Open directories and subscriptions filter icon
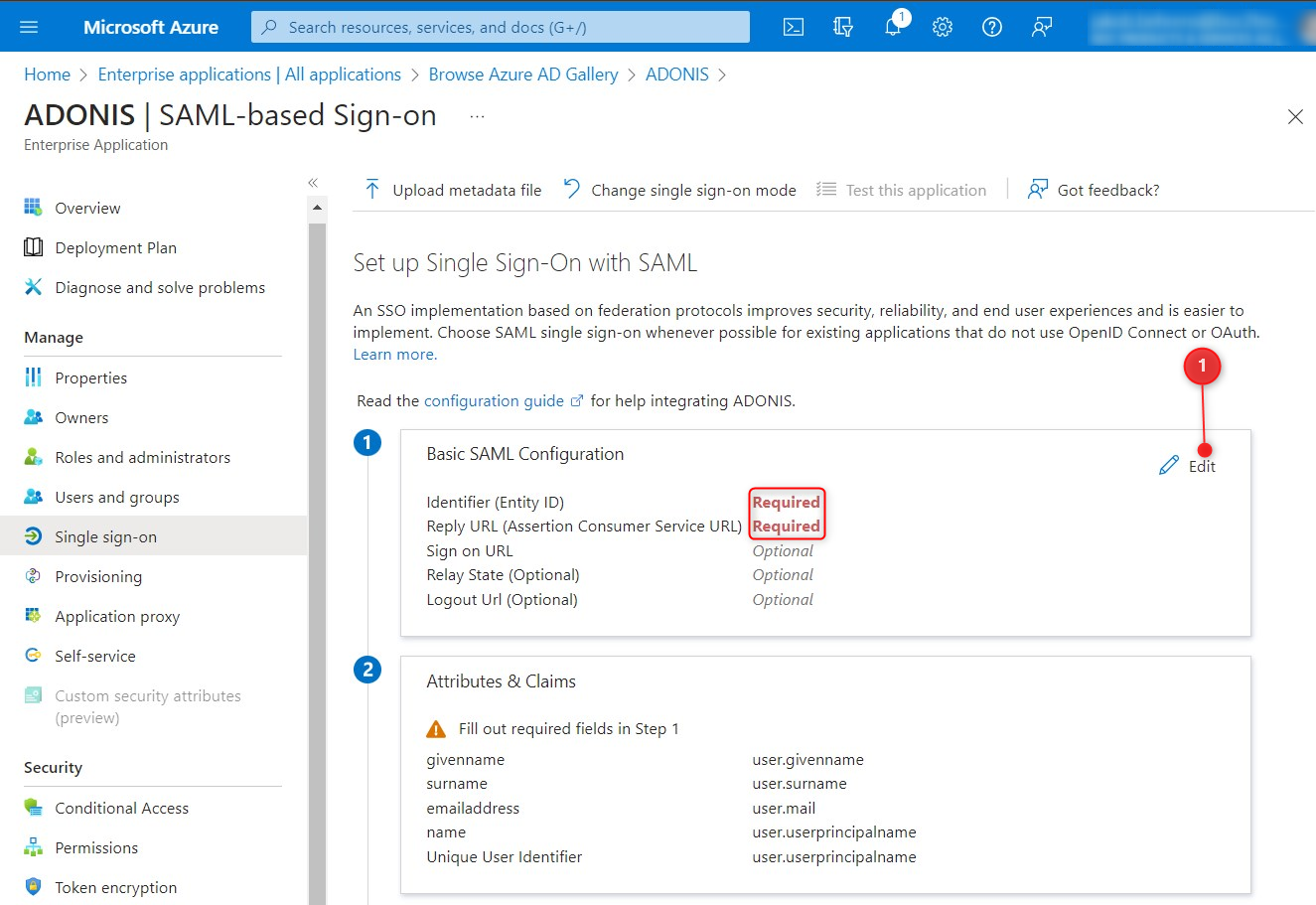This screenshot has height=905, width=1316. pos(843,27)
